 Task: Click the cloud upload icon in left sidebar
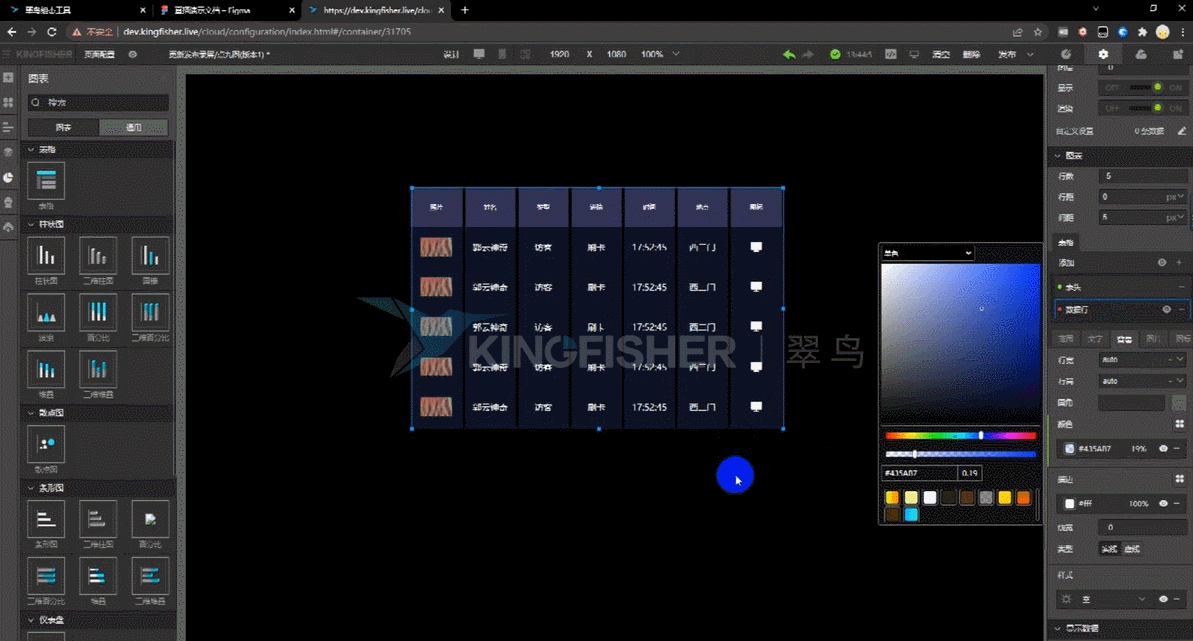coord(8,227)
